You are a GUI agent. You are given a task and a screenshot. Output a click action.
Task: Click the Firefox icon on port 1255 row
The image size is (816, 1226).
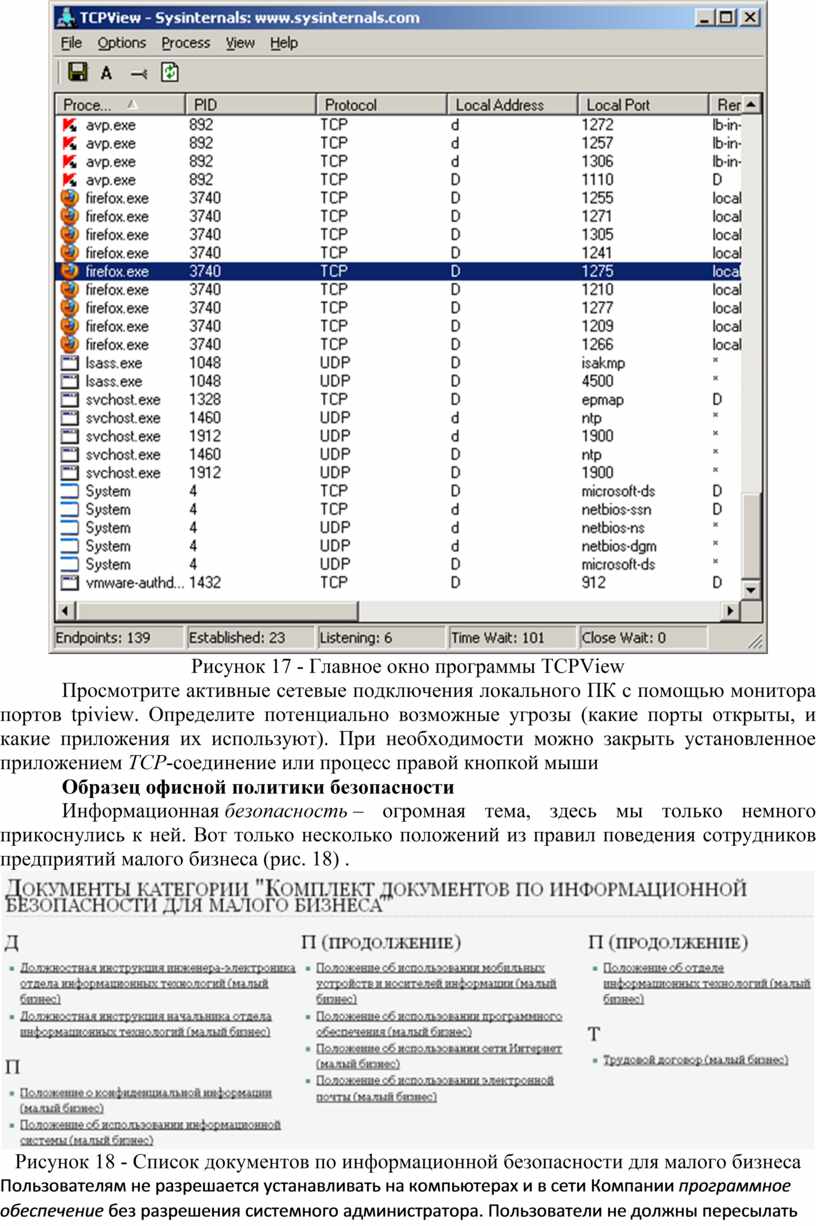[x=69, y=198]
